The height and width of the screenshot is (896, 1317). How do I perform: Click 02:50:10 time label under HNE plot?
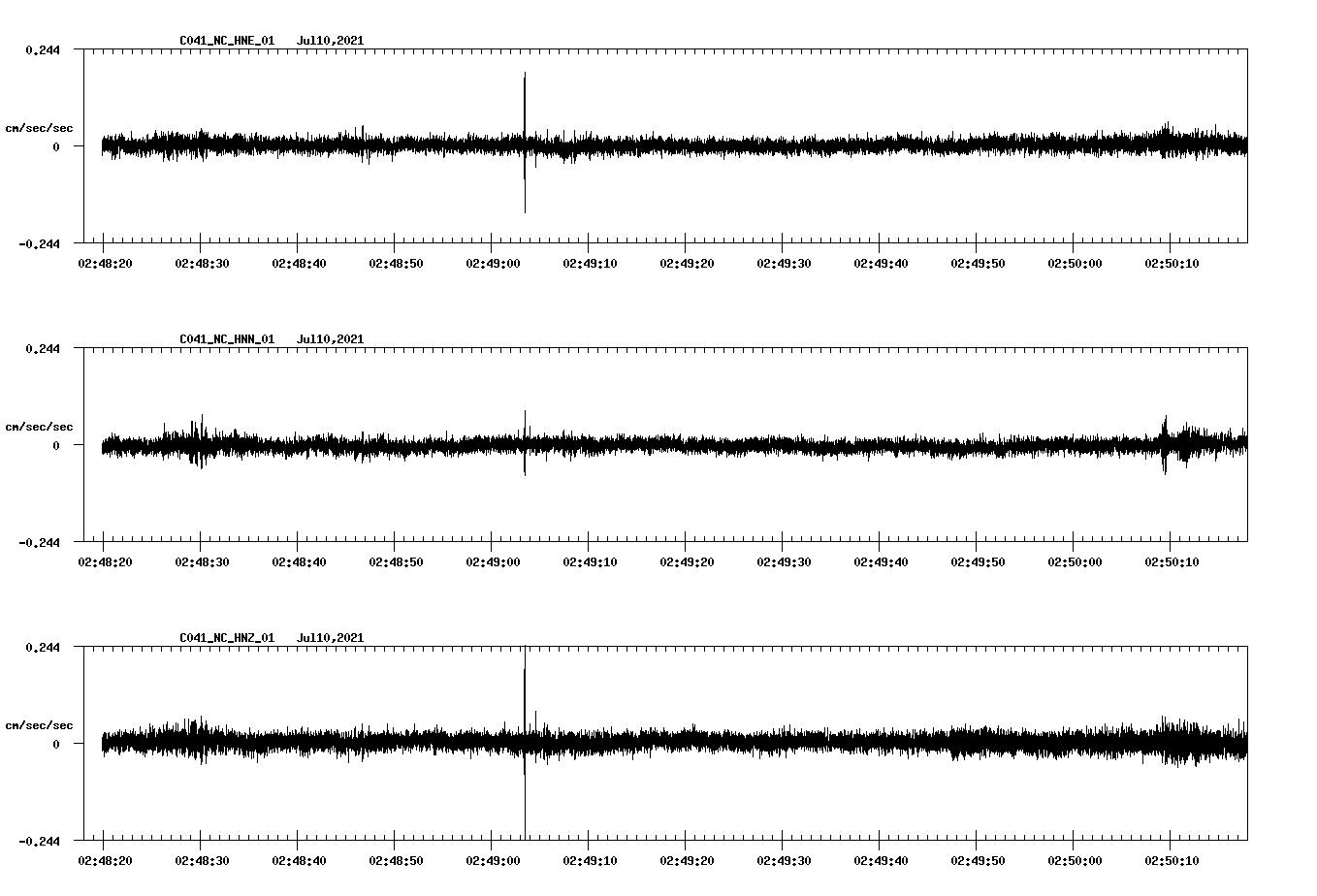[1172, 263]
